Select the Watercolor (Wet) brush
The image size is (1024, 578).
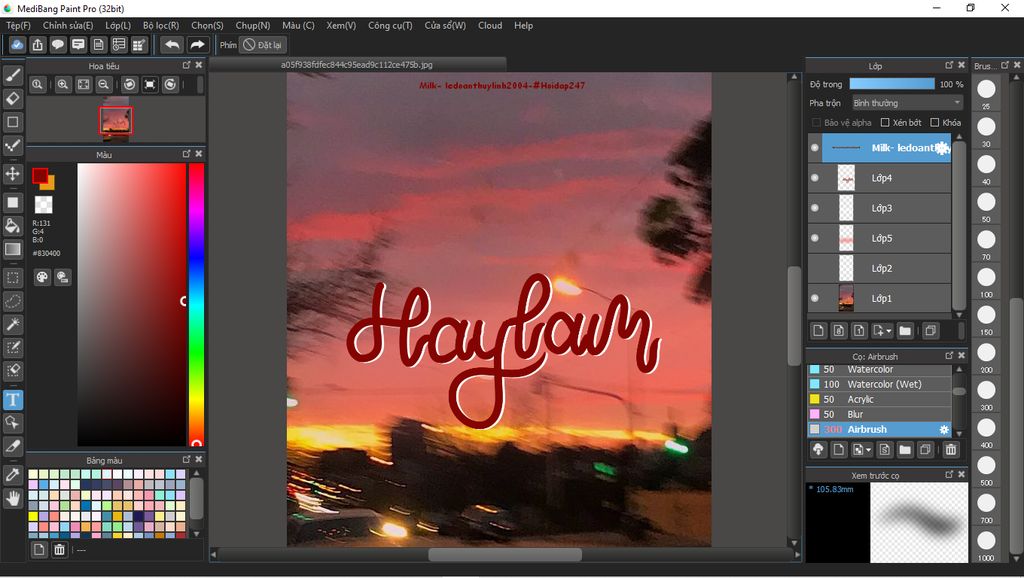coord(879,384)
